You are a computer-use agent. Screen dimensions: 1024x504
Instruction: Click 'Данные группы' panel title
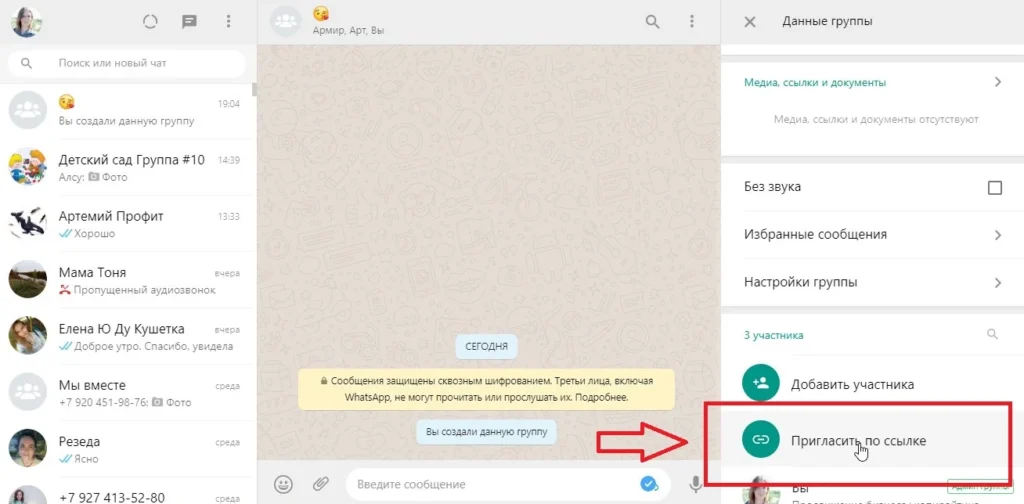point(827,22)
